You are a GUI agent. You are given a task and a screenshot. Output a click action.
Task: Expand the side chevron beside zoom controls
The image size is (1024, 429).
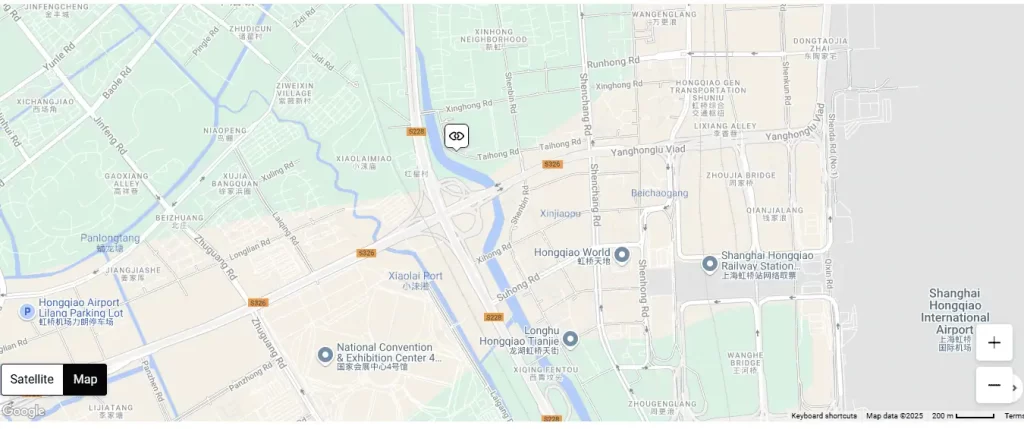1016,388
